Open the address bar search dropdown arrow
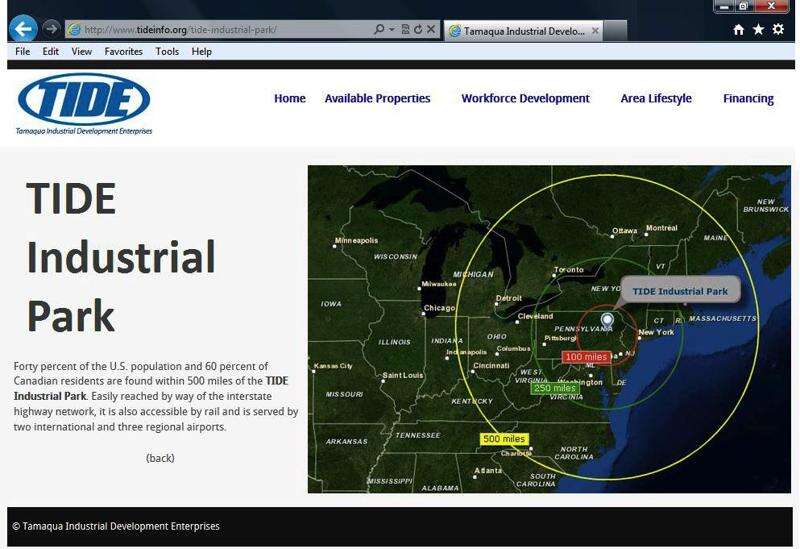 pos(391,30)
